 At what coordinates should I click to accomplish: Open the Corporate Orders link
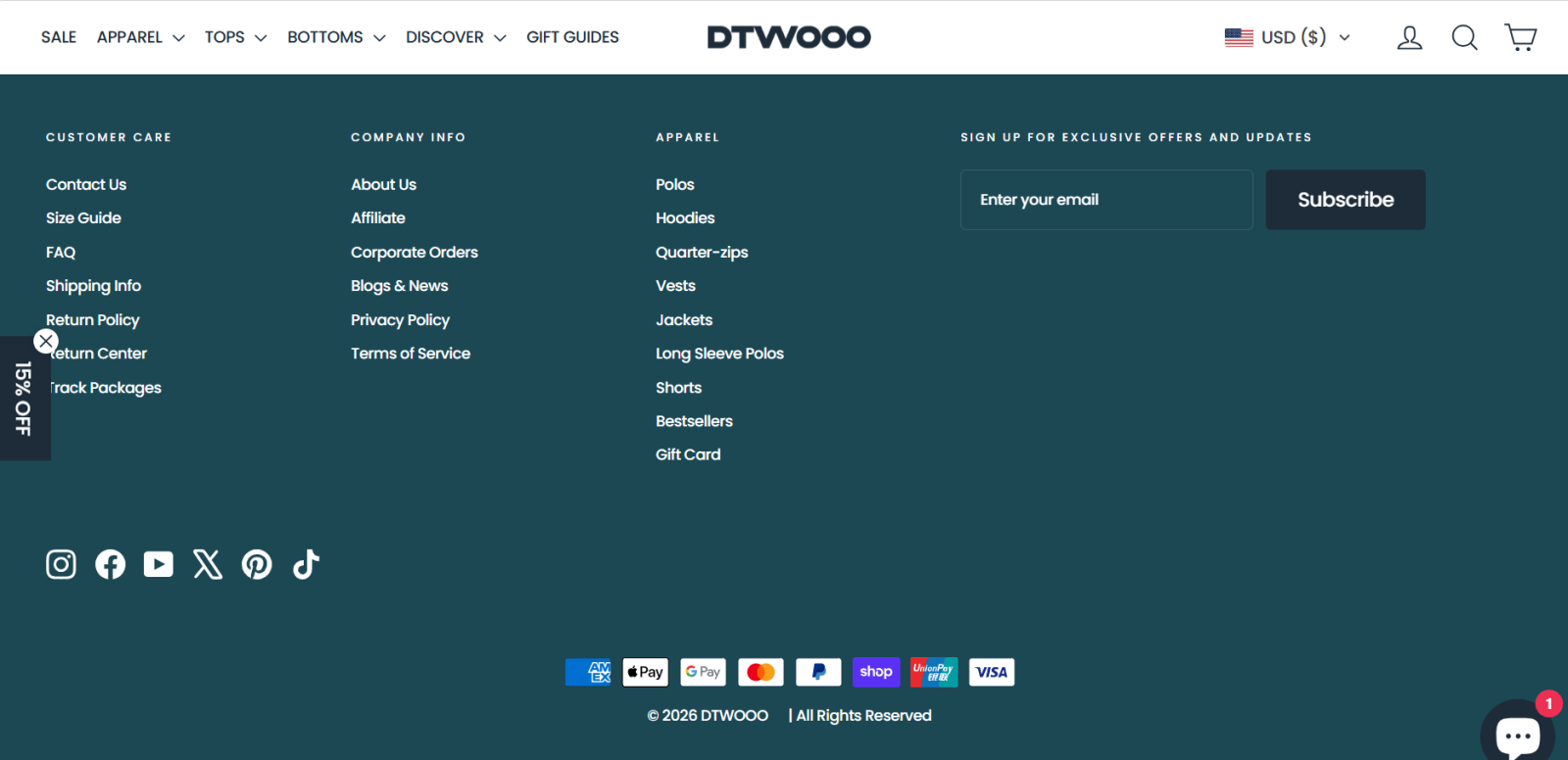415,252
